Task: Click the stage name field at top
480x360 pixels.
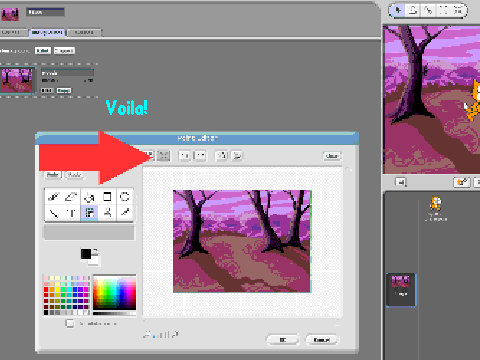Action: coord(45,12)
